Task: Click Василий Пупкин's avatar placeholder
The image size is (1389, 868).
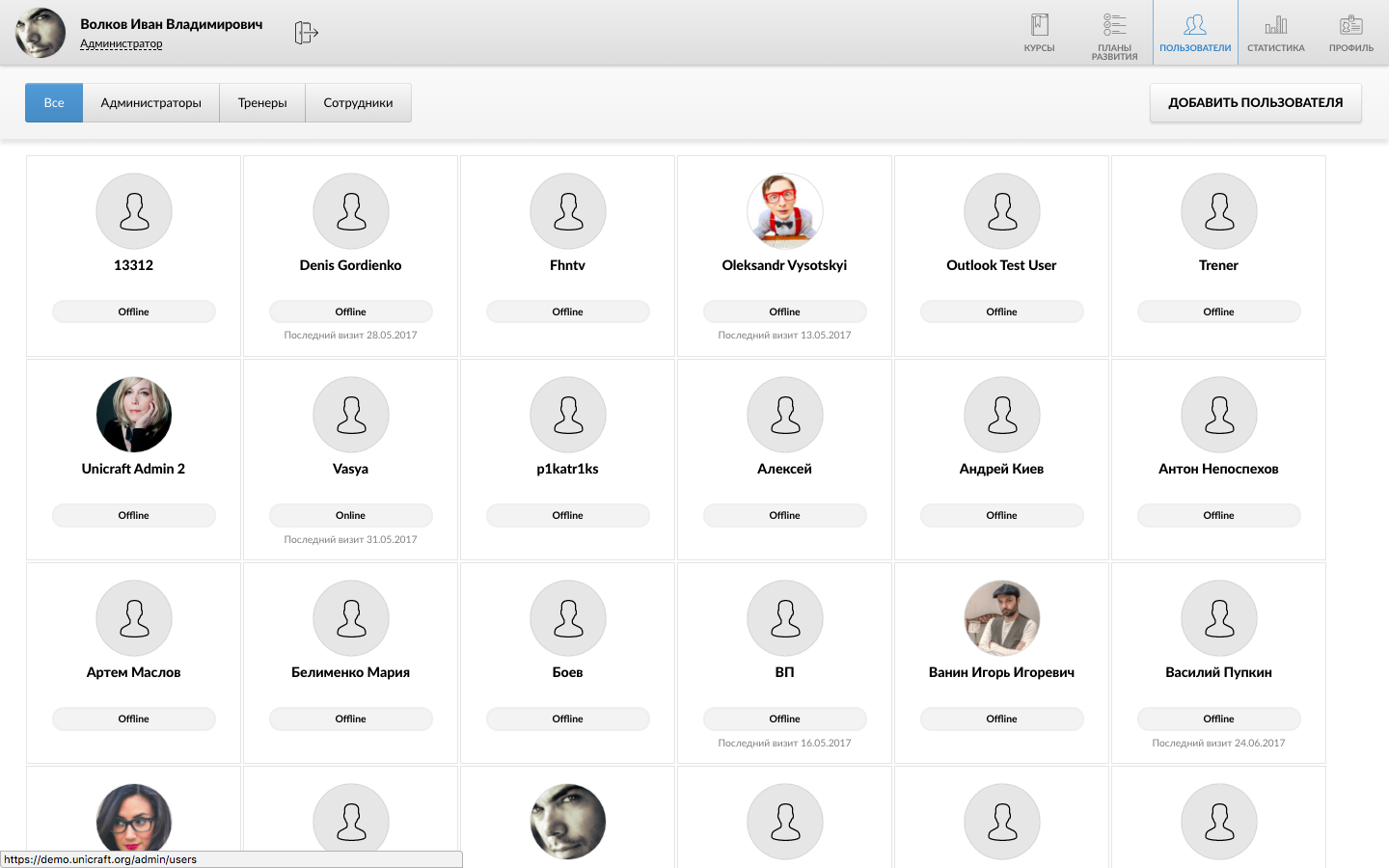Action: (1219, 618)
